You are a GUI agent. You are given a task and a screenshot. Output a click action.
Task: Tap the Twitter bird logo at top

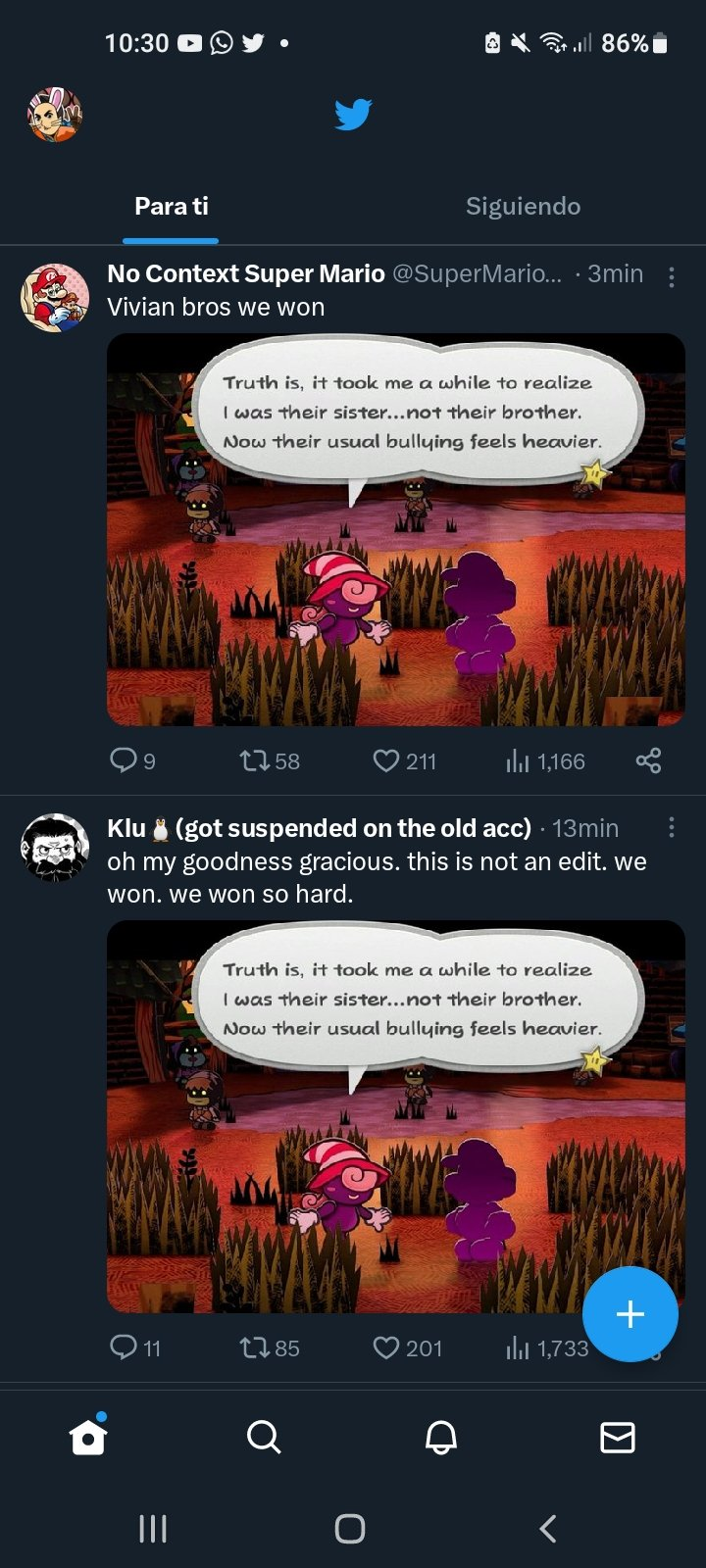(353, 114)
